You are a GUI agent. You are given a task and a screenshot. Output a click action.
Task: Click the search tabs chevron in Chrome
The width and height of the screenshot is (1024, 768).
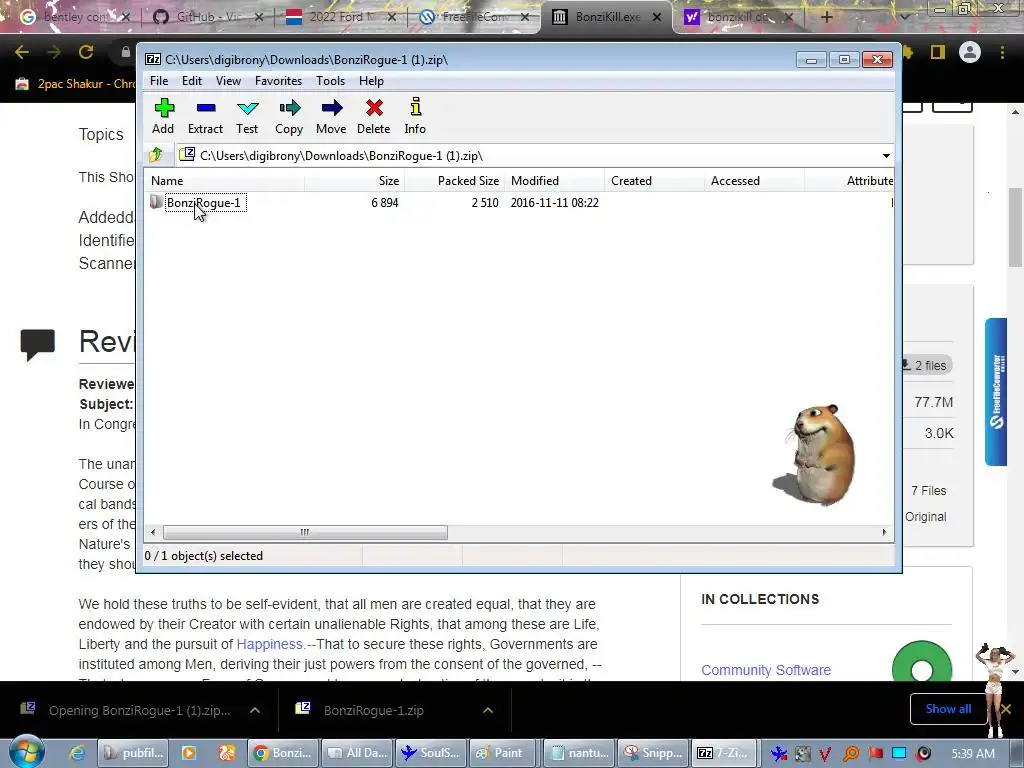click(904, 17)
